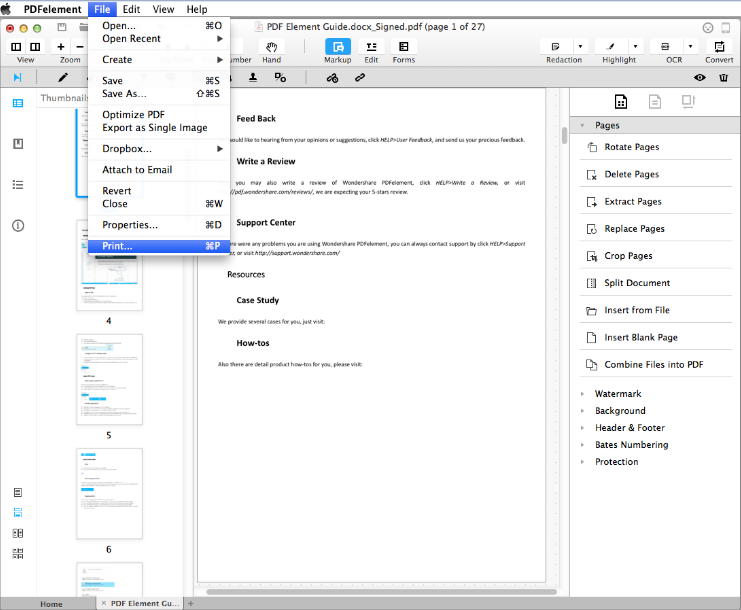Screen dimensions: 741x610
Task: Expand the Header & Footer section
Action: (x=583, y=428)
